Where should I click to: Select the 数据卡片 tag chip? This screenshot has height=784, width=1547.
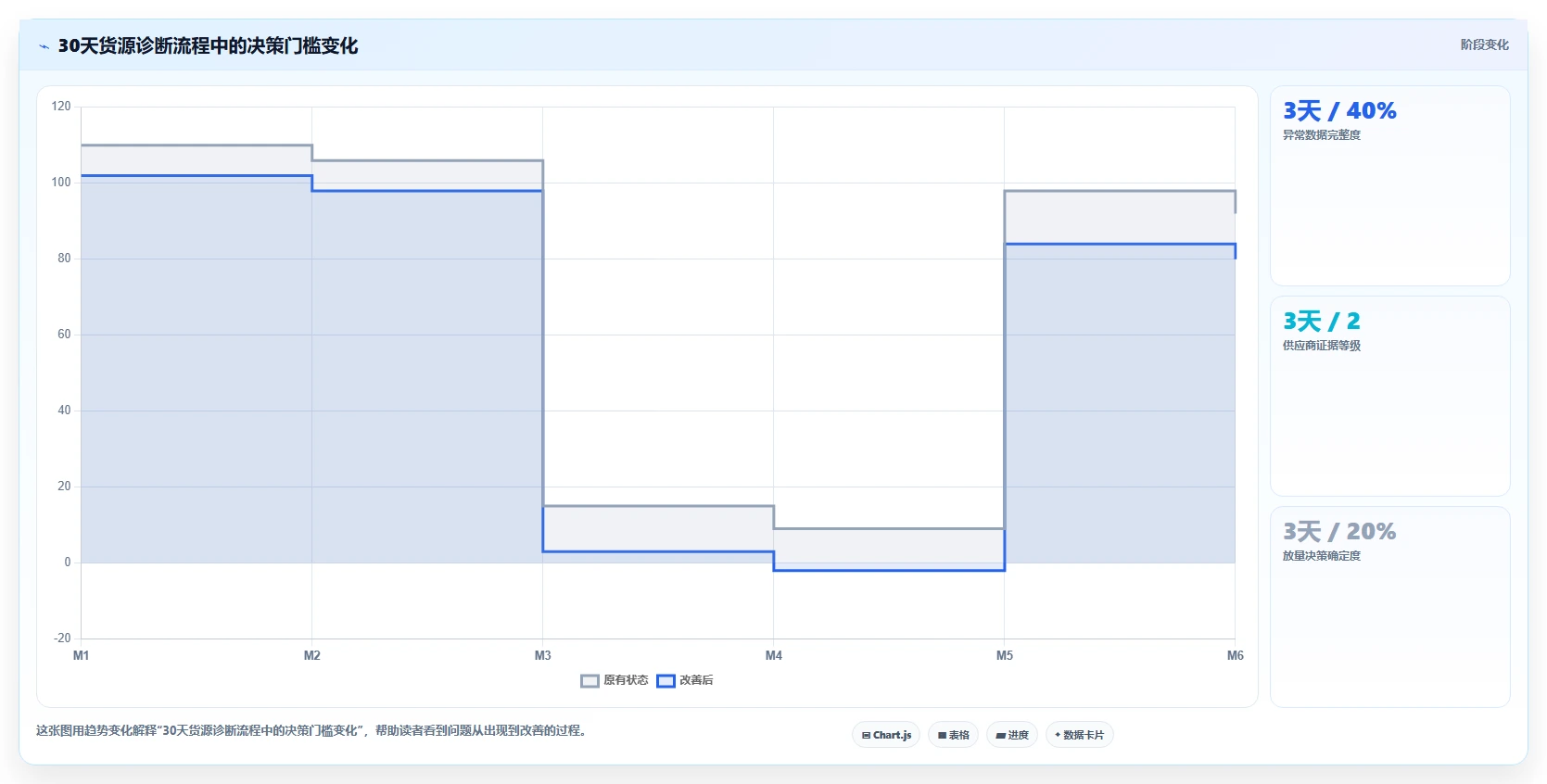(1079, 735)
